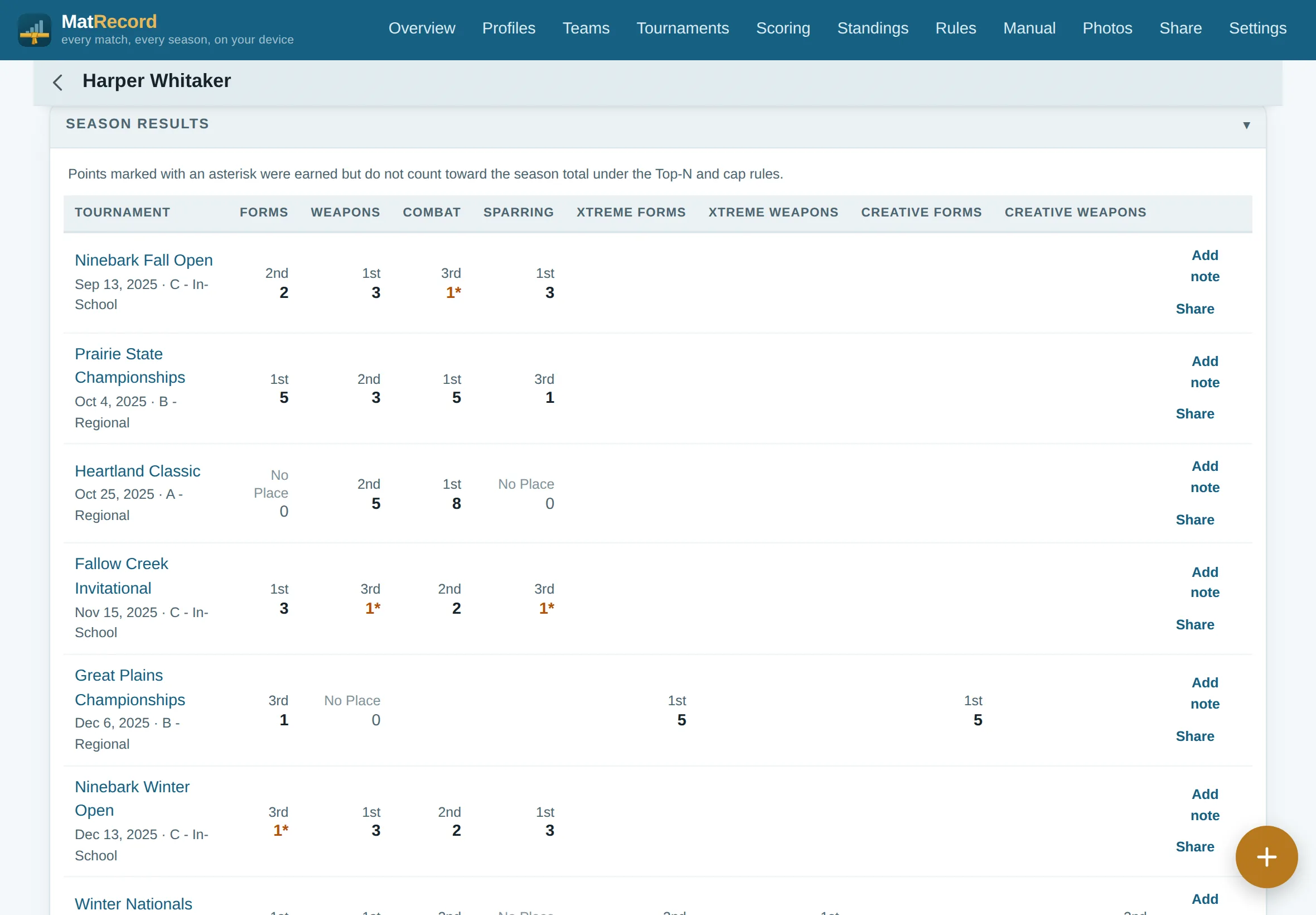Open the Great Plains Championships link
The width and height of the screenshot is (1316, 915).
[x=130, y=687]
